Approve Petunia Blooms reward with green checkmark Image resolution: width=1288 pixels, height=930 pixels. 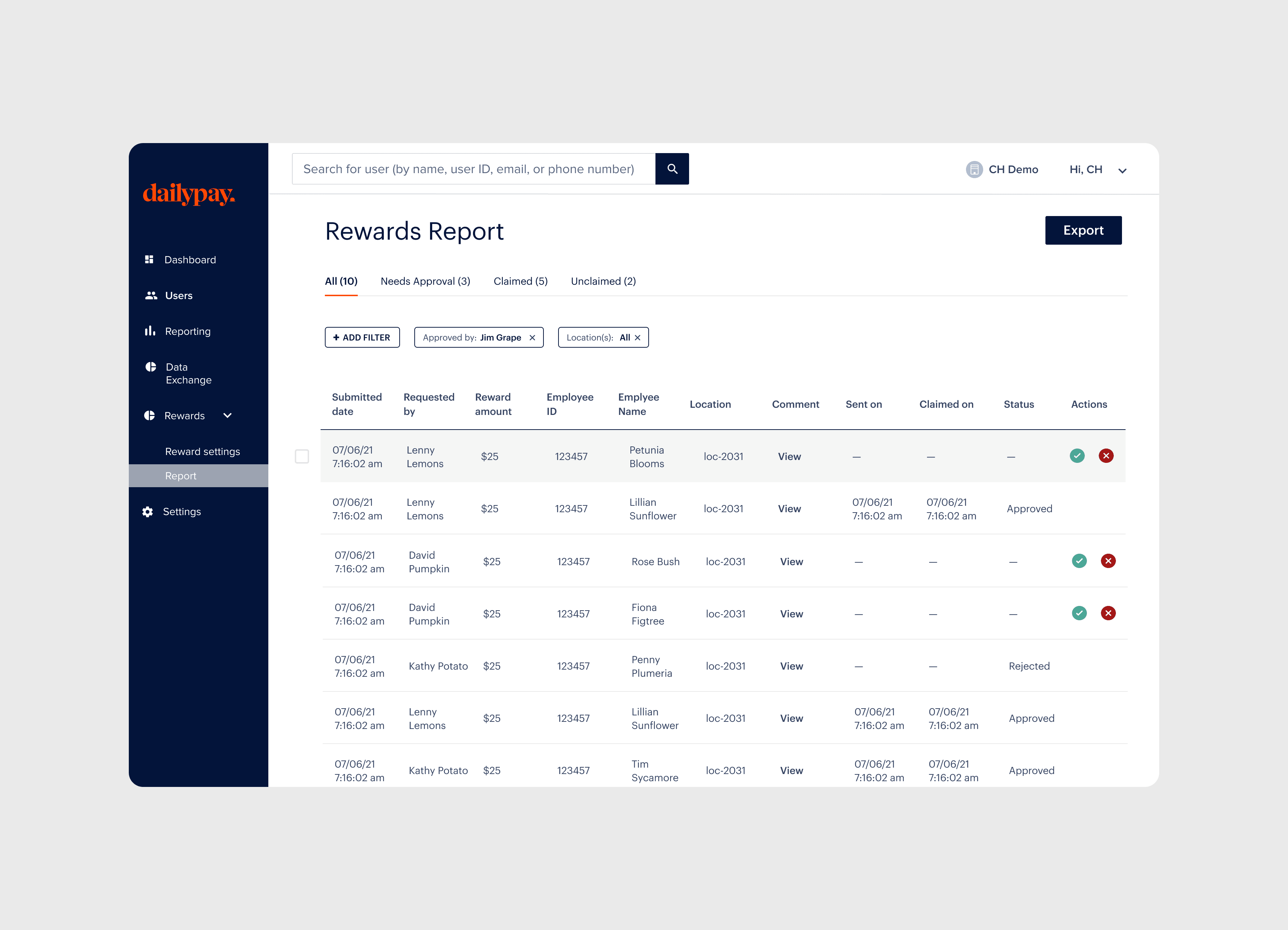(1077, 456)
